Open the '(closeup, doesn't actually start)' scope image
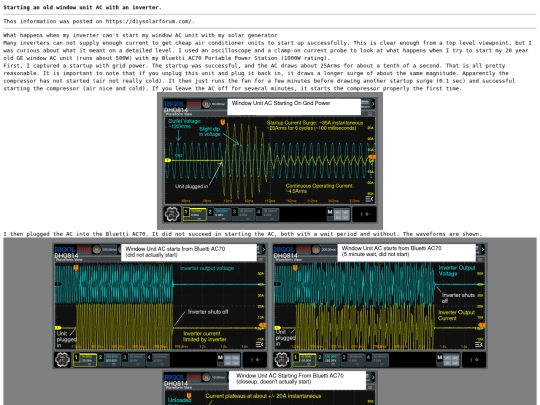540x405 pixels. (x=270, y=388)
